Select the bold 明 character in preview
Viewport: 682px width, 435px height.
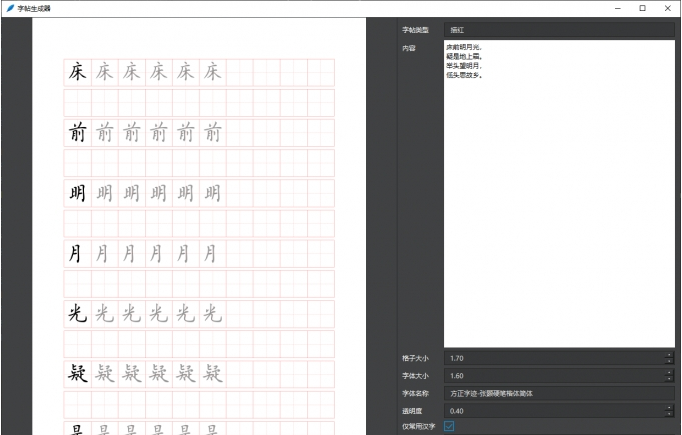[77, 193]
